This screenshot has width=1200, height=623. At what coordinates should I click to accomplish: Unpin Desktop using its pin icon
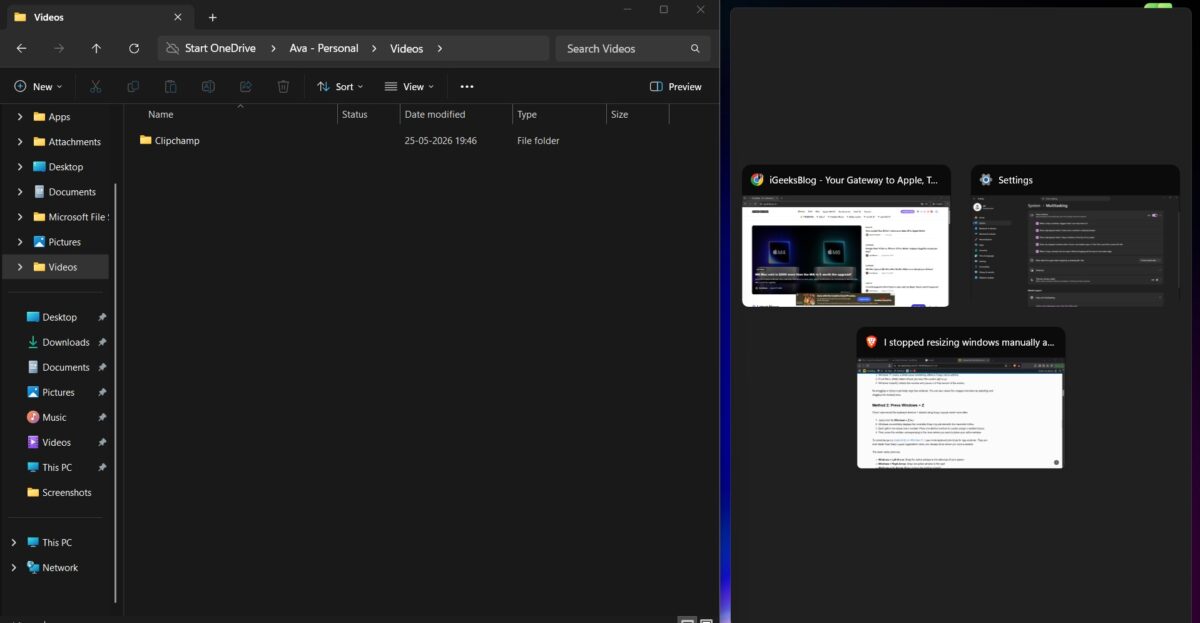click(x=102, y=317)
